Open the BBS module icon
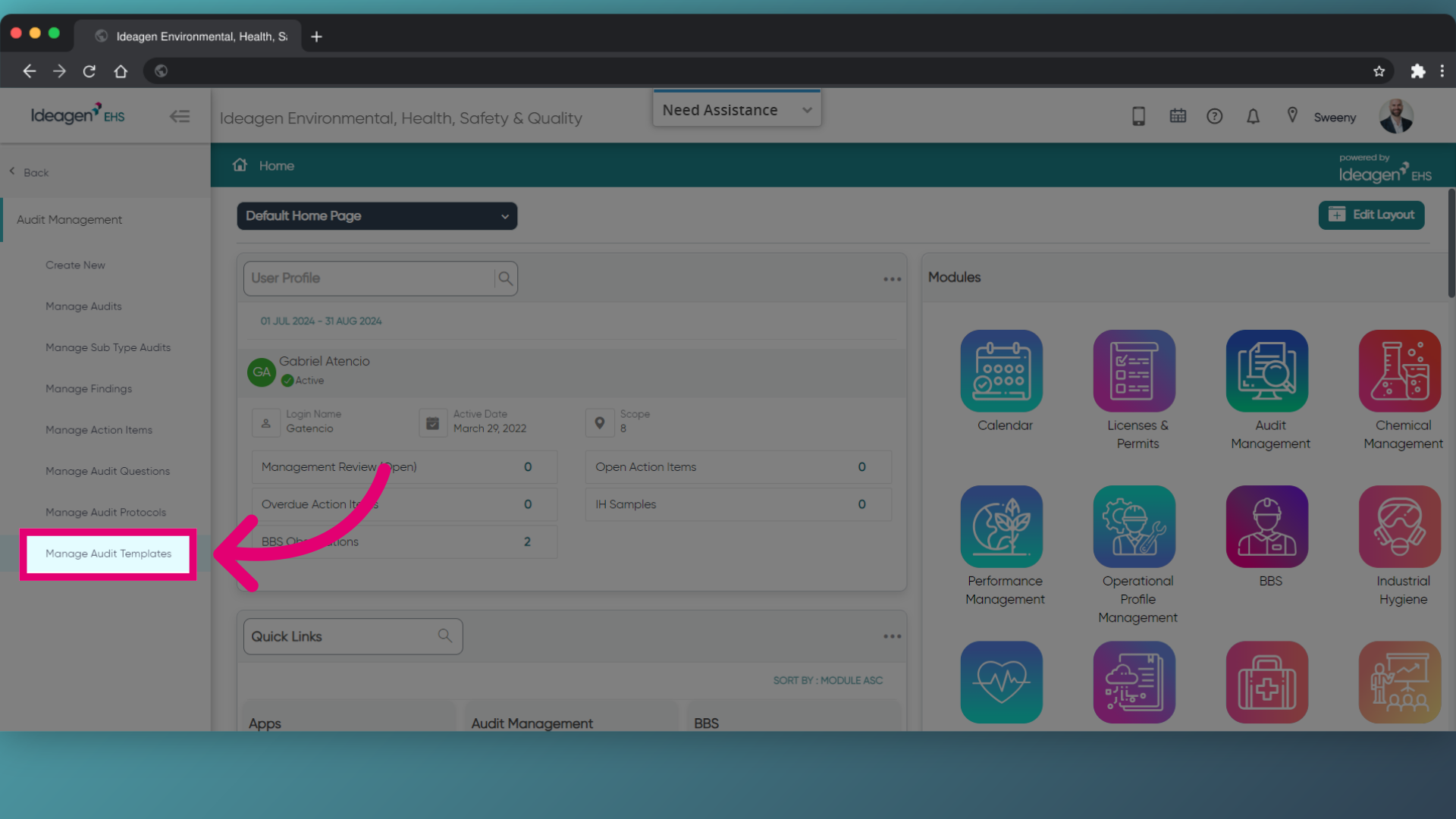This screenshot has height=819, width=1456. (x=1266, y=526)
